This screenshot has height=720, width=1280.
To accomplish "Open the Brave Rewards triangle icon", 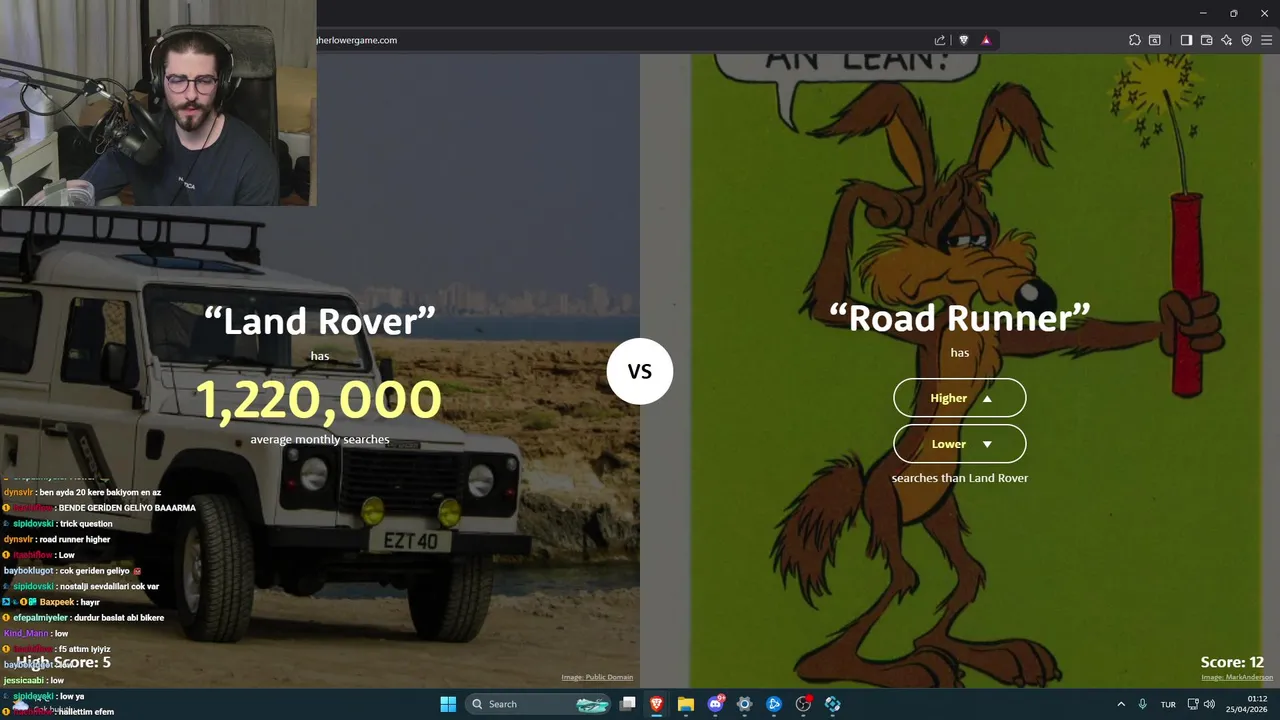I will [x=986, y=40].
